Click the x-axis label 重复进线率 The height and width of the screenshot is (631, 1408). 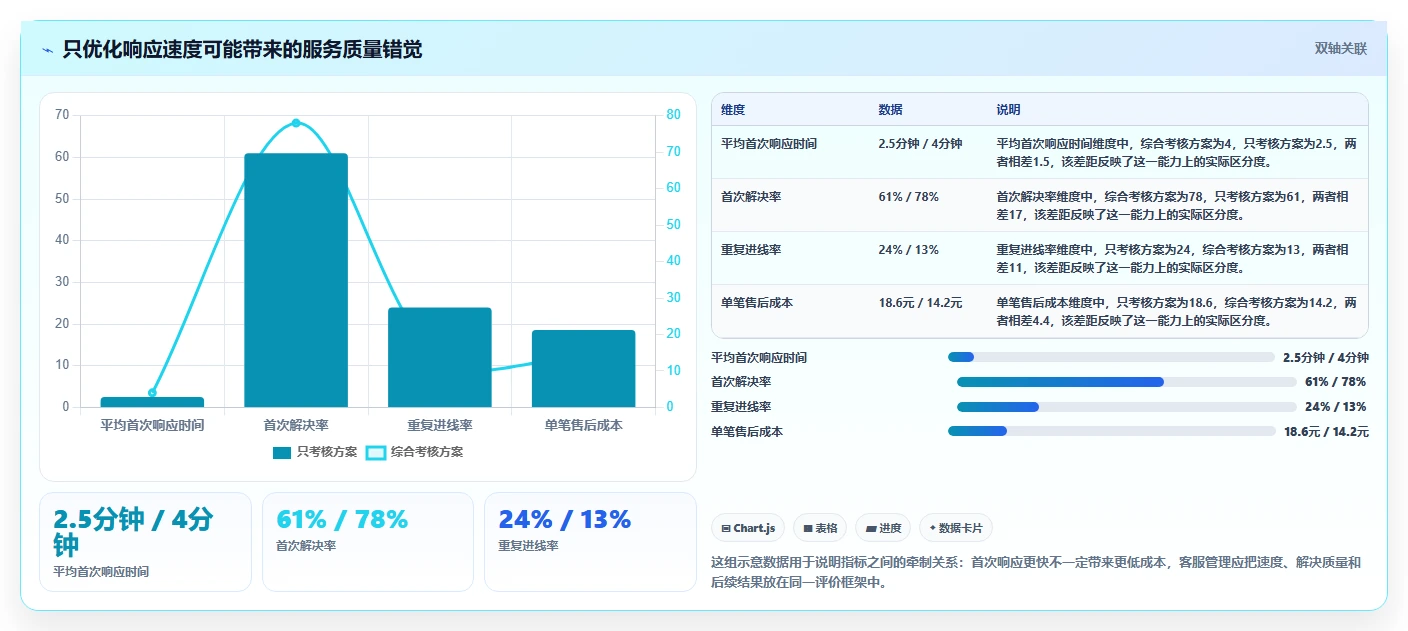[x=439, y=425]
